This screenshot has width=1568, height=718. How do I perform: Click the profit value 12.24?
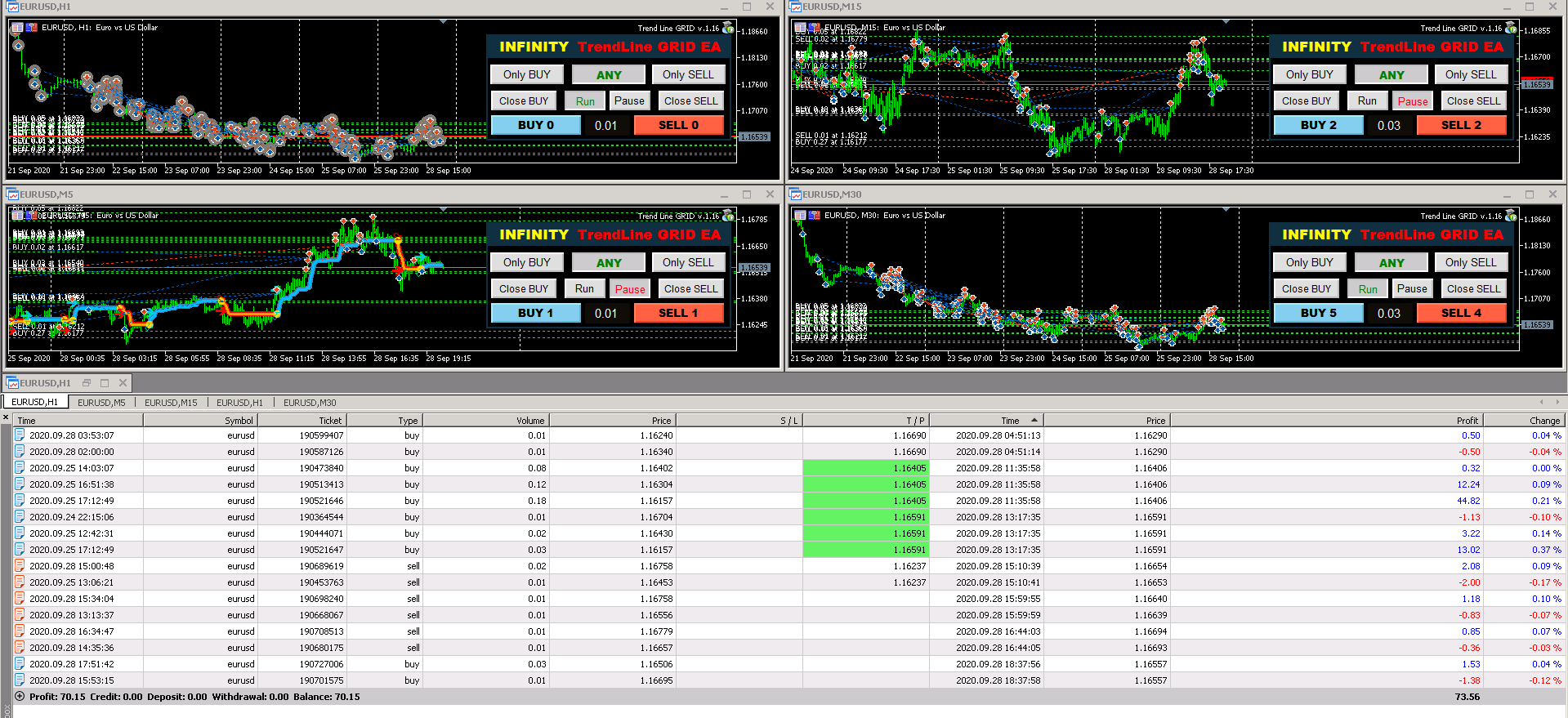click(x=1468, y=484)
